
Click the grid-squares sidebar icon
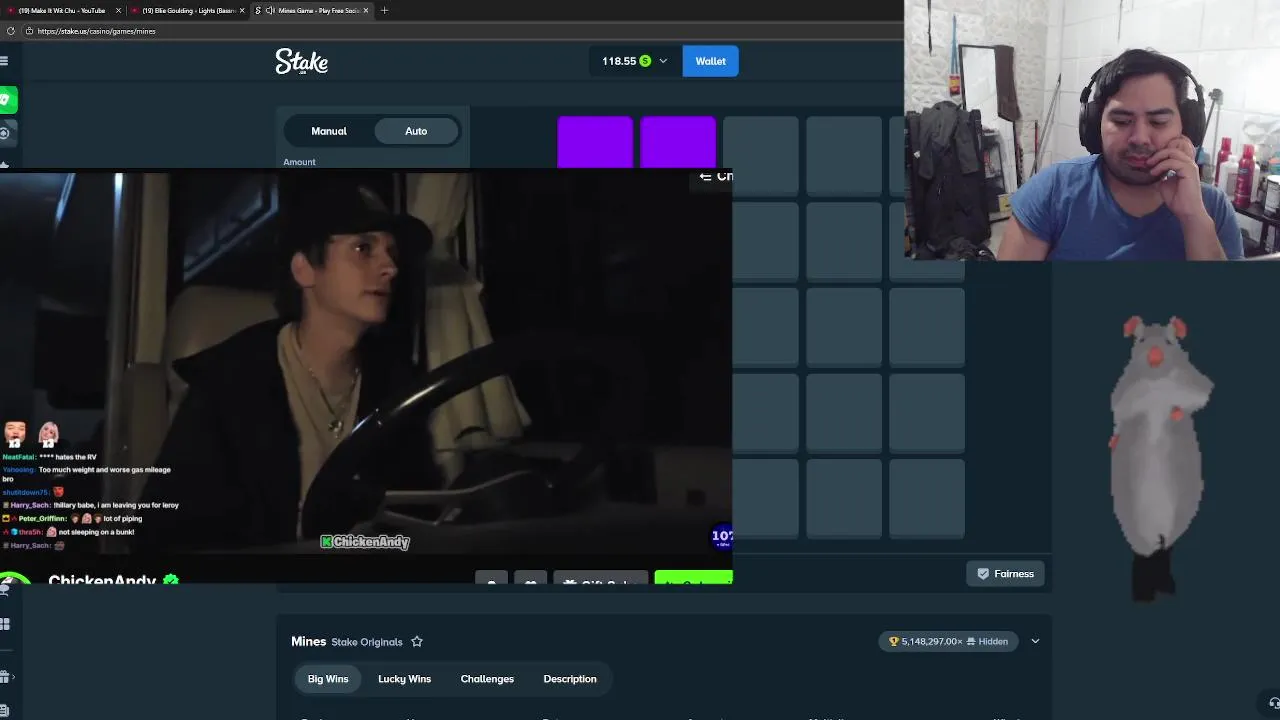5,624
